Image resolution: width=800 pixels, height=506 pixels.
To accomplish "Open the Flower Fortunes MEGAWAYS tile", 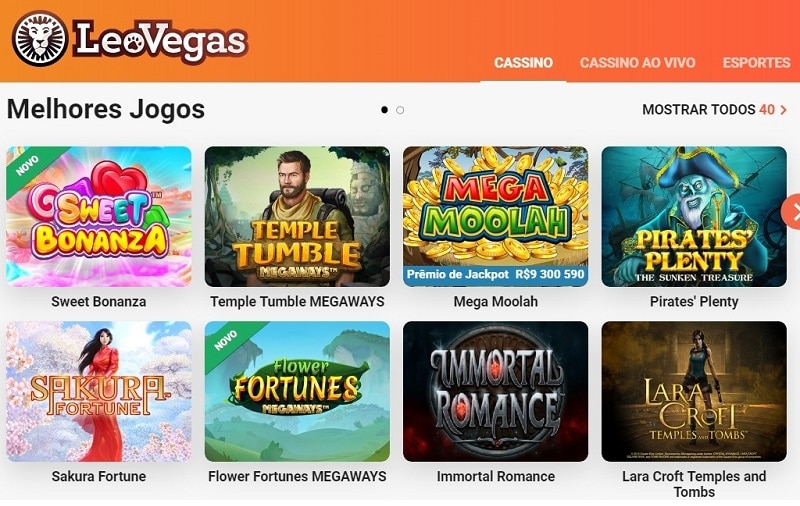I will click(297, 391).
